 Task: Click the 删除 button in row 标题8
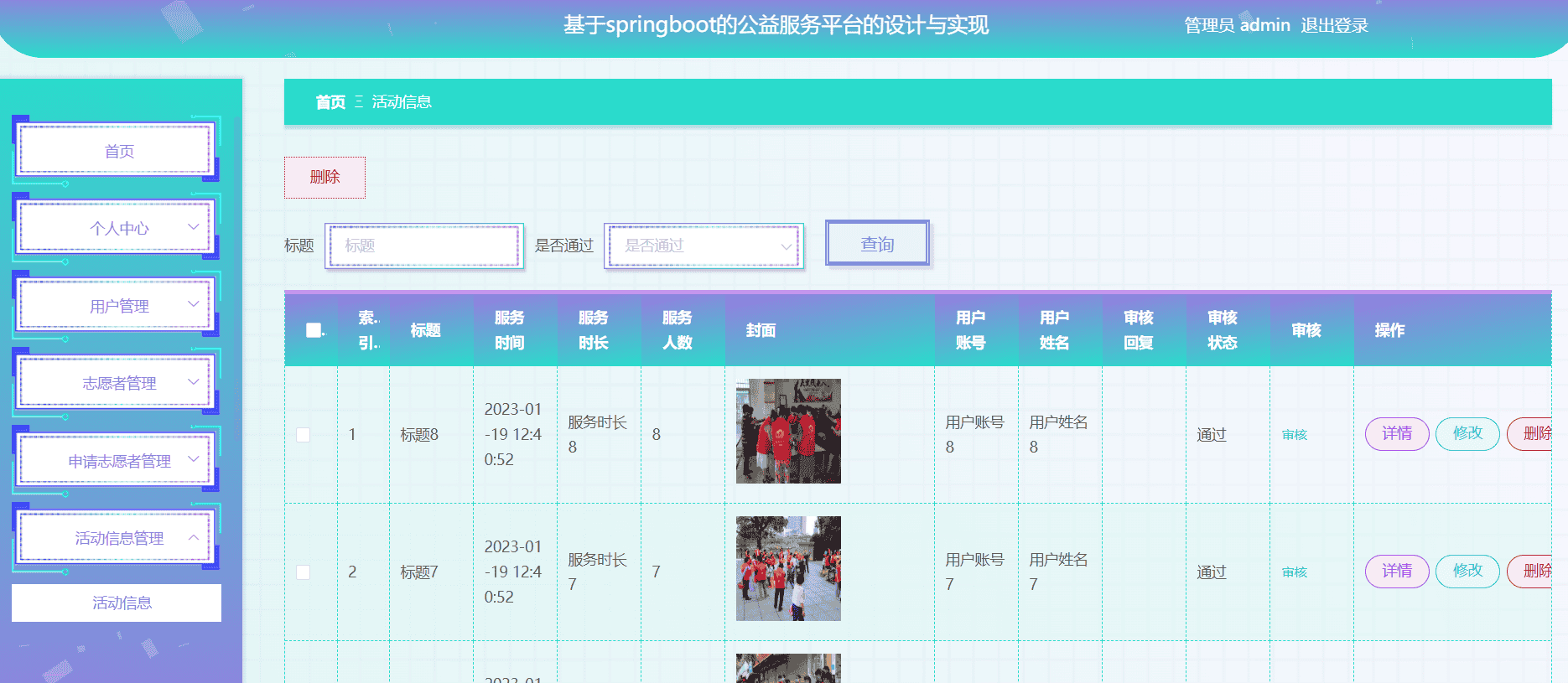coord(1531,434)
